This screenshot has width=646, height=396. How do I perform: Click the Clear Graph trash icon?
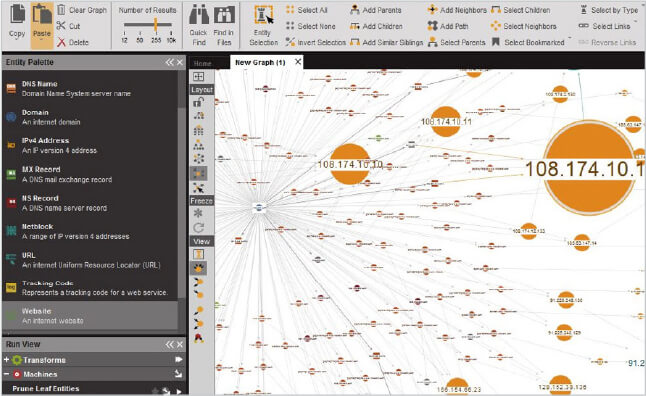(x=61, y=10)
